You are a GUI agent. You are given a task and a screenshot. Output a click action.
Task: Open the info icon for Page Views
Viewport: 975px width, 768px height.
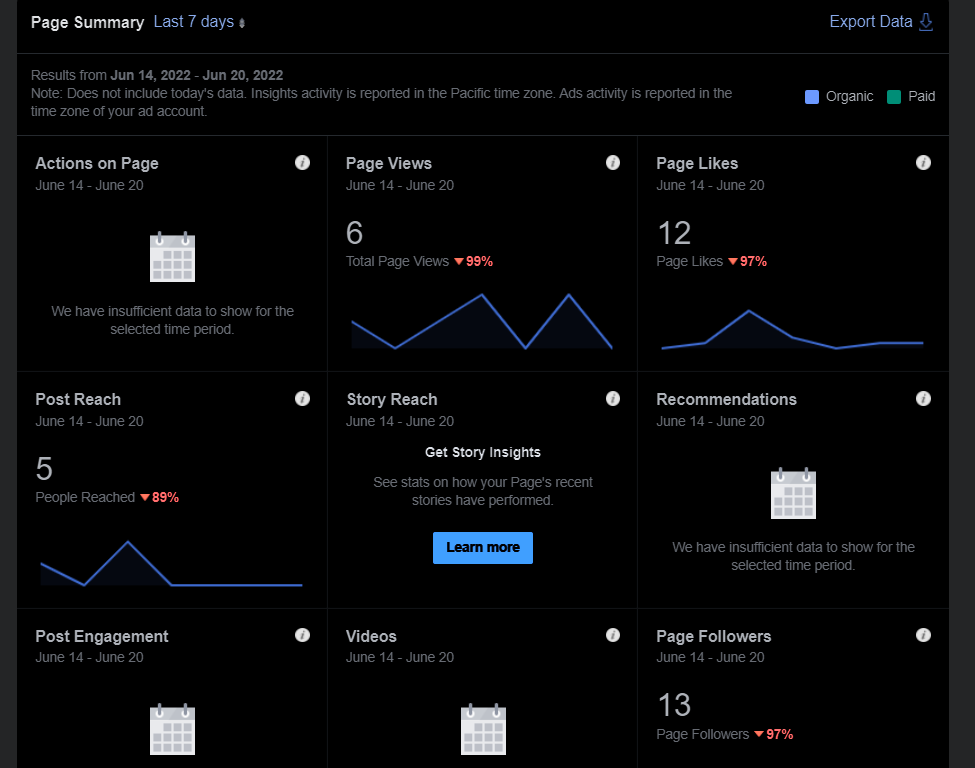click(612, 162)
